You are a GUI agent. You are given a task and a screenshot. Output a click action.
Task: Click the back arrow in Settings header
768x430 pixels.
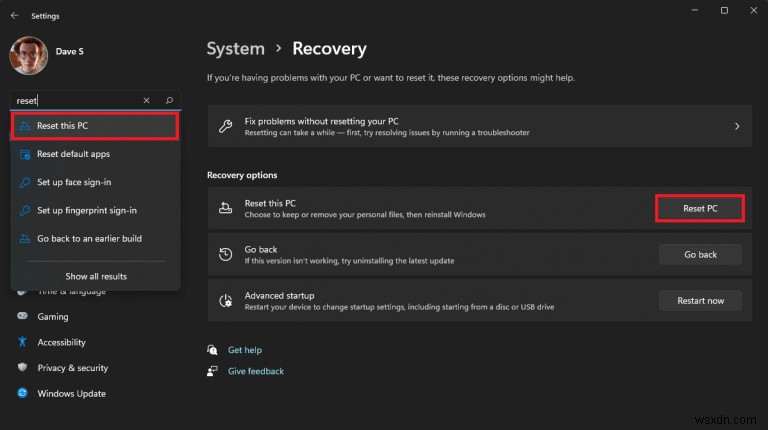click(x=15, y=16)
